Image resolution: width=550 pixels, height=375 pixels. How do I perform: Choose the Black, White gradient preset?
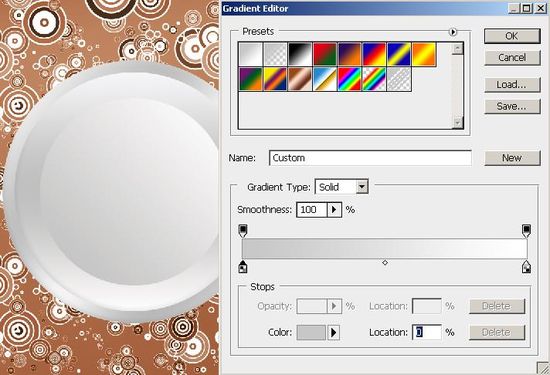[x=300, y=54]
